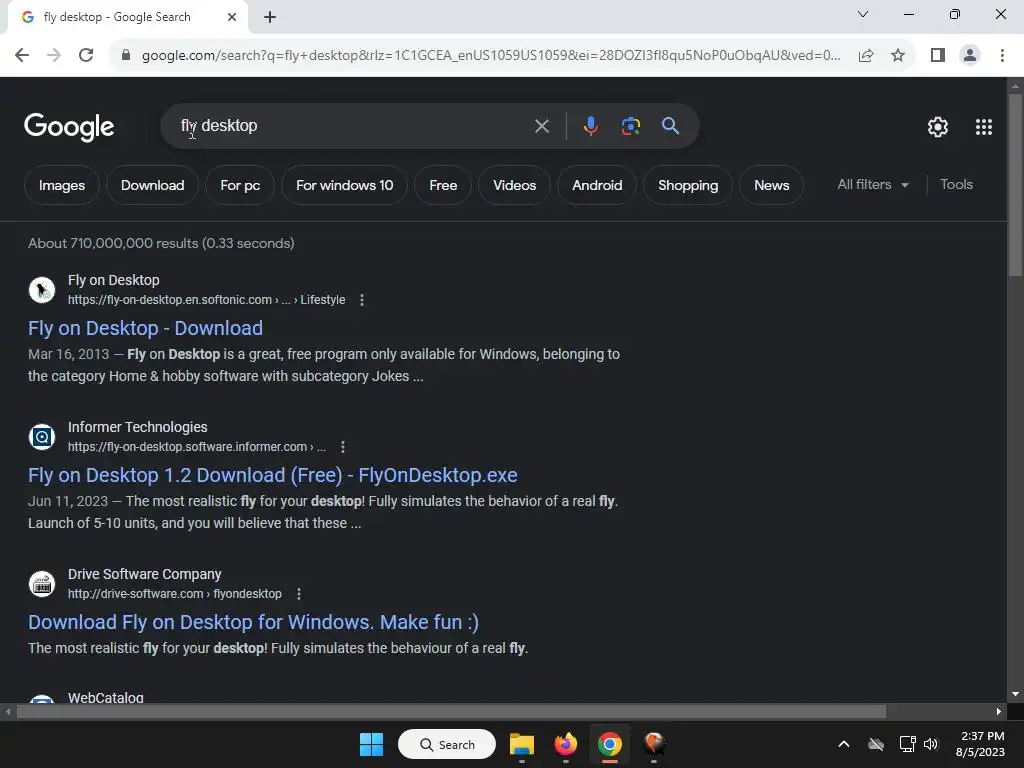1024x768 pixels.
Task: Select the Download filter chip
Action: tap(152, 185)
